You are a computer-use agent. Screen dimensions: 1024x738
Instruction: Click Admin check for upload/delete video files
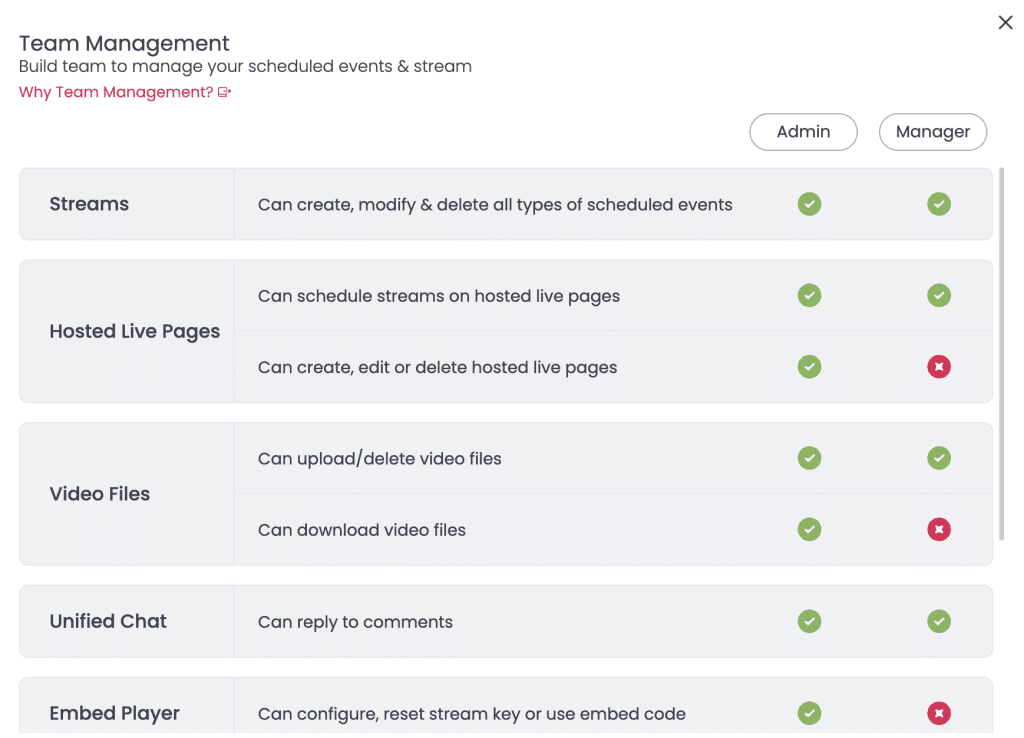(x=809, y=458)
